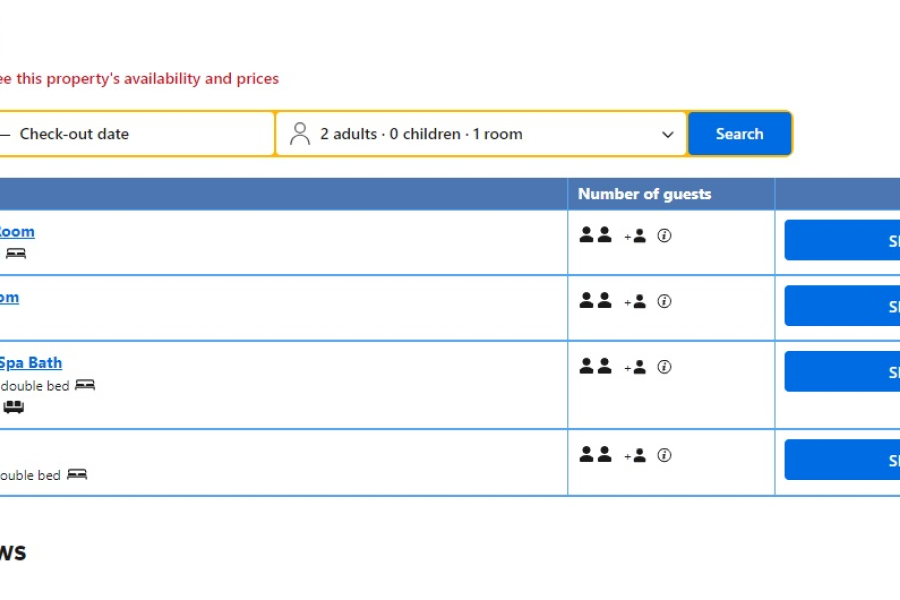Expand the guests and rooms dropdown chevron
The image size is (900, 600).
click(668, 135)
